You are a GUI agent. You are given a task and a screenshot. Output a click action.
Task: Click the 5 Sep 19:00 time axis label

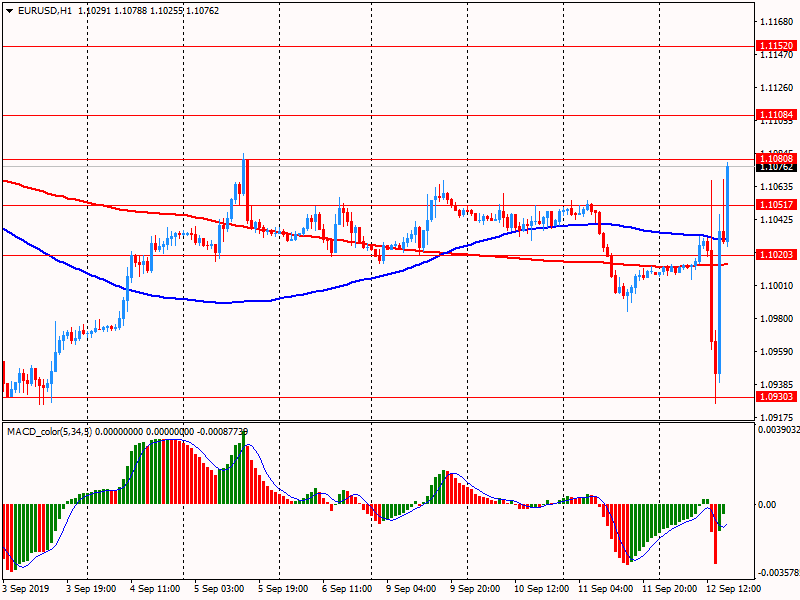283,589
